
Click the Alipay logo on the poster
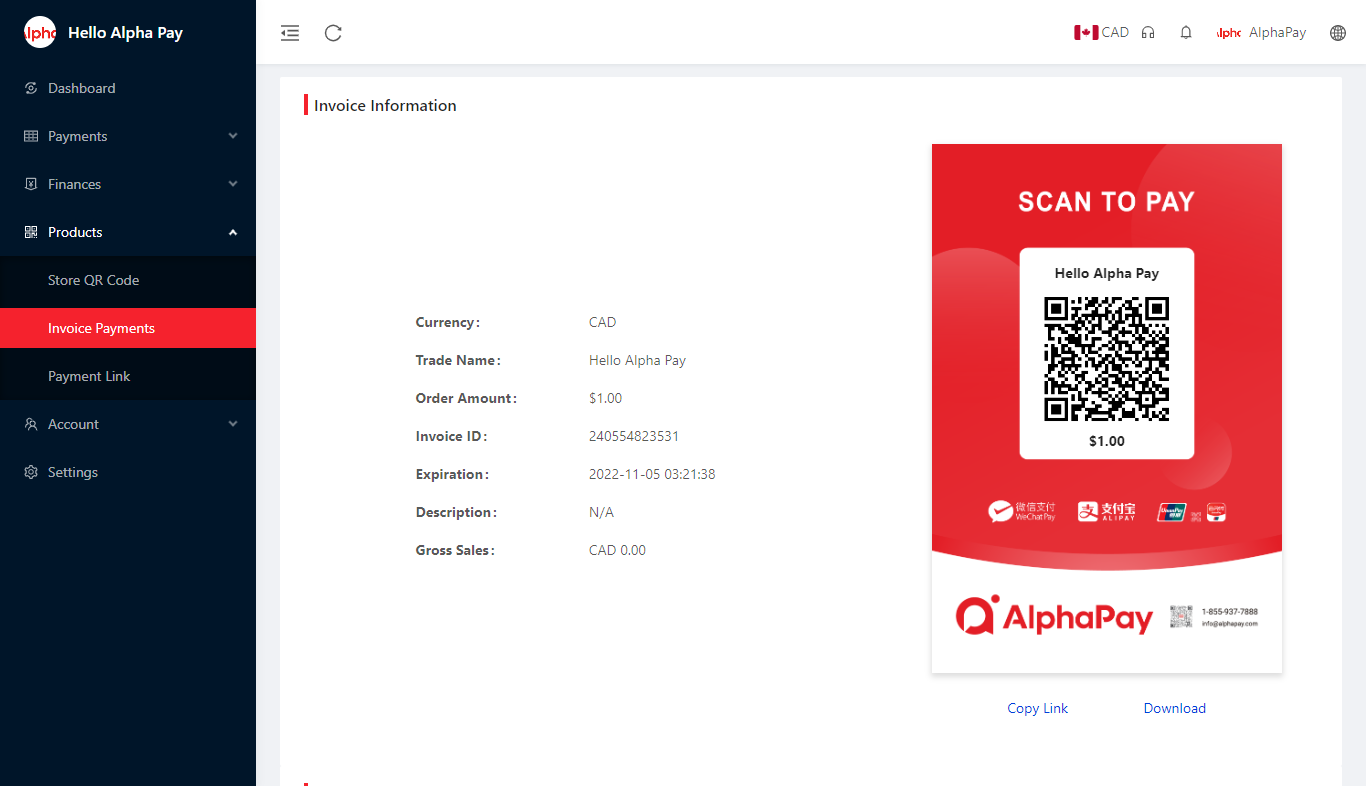[1107, 512]
